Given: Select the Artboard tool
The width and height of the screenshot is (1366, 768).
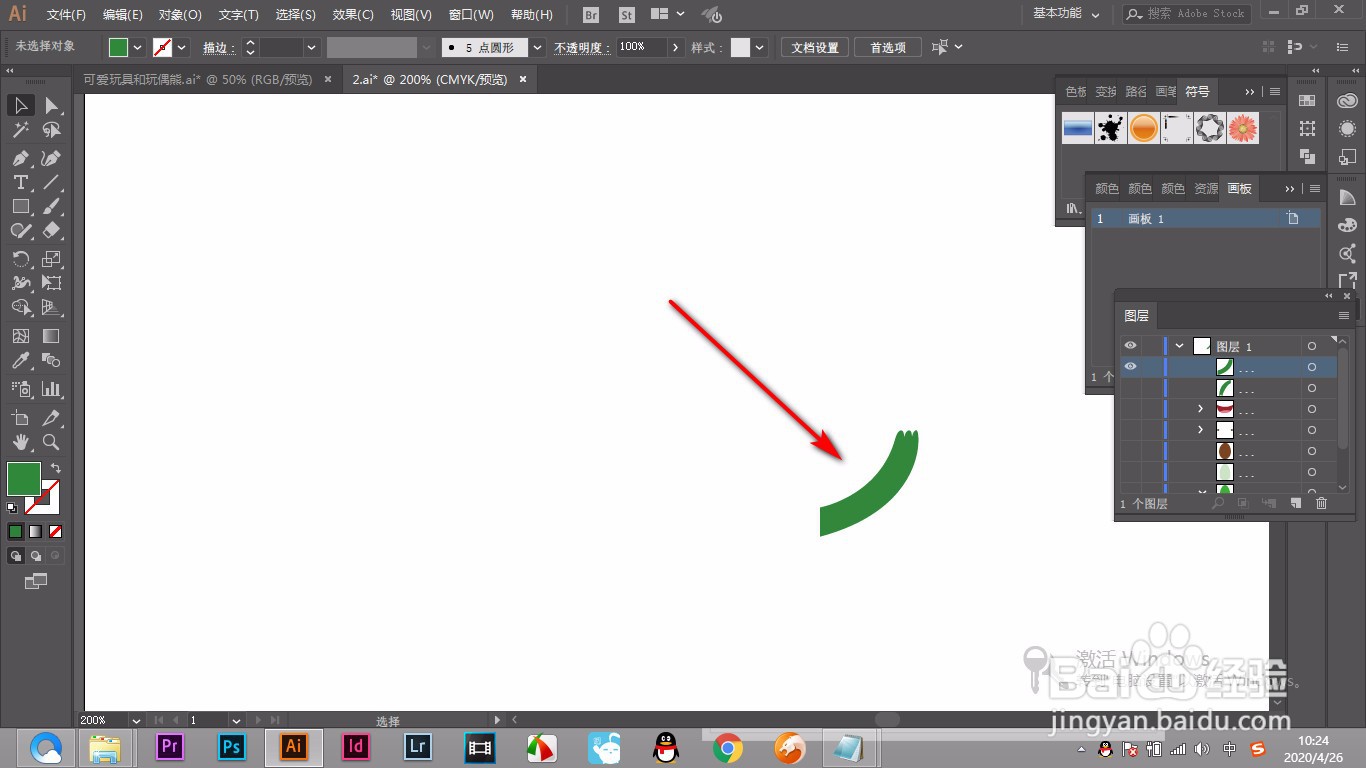Looking at the screenshot, I should point(20,418).
